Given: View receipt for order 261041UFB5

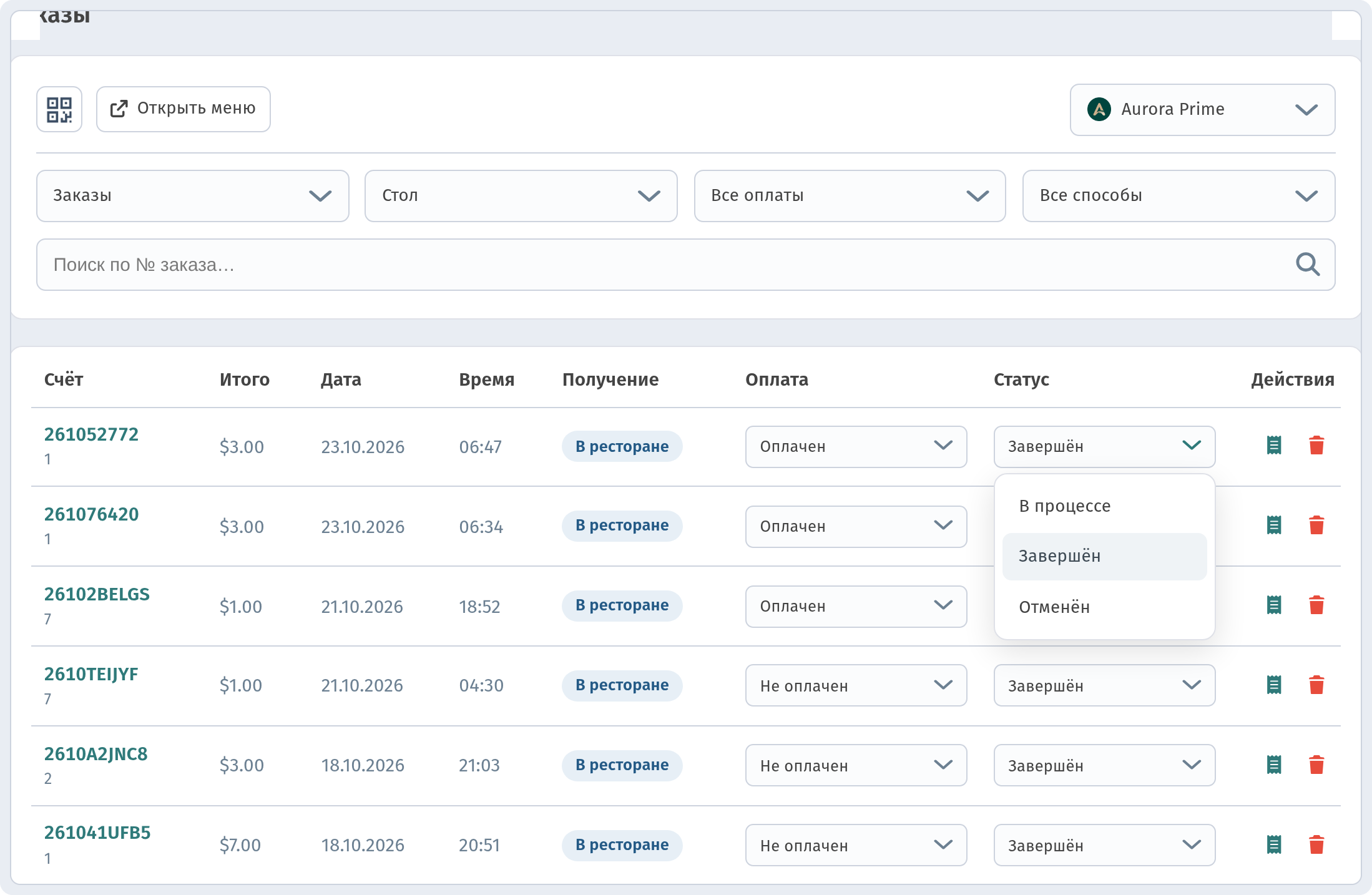Looking at the screenshot, I should [1274, 845].
